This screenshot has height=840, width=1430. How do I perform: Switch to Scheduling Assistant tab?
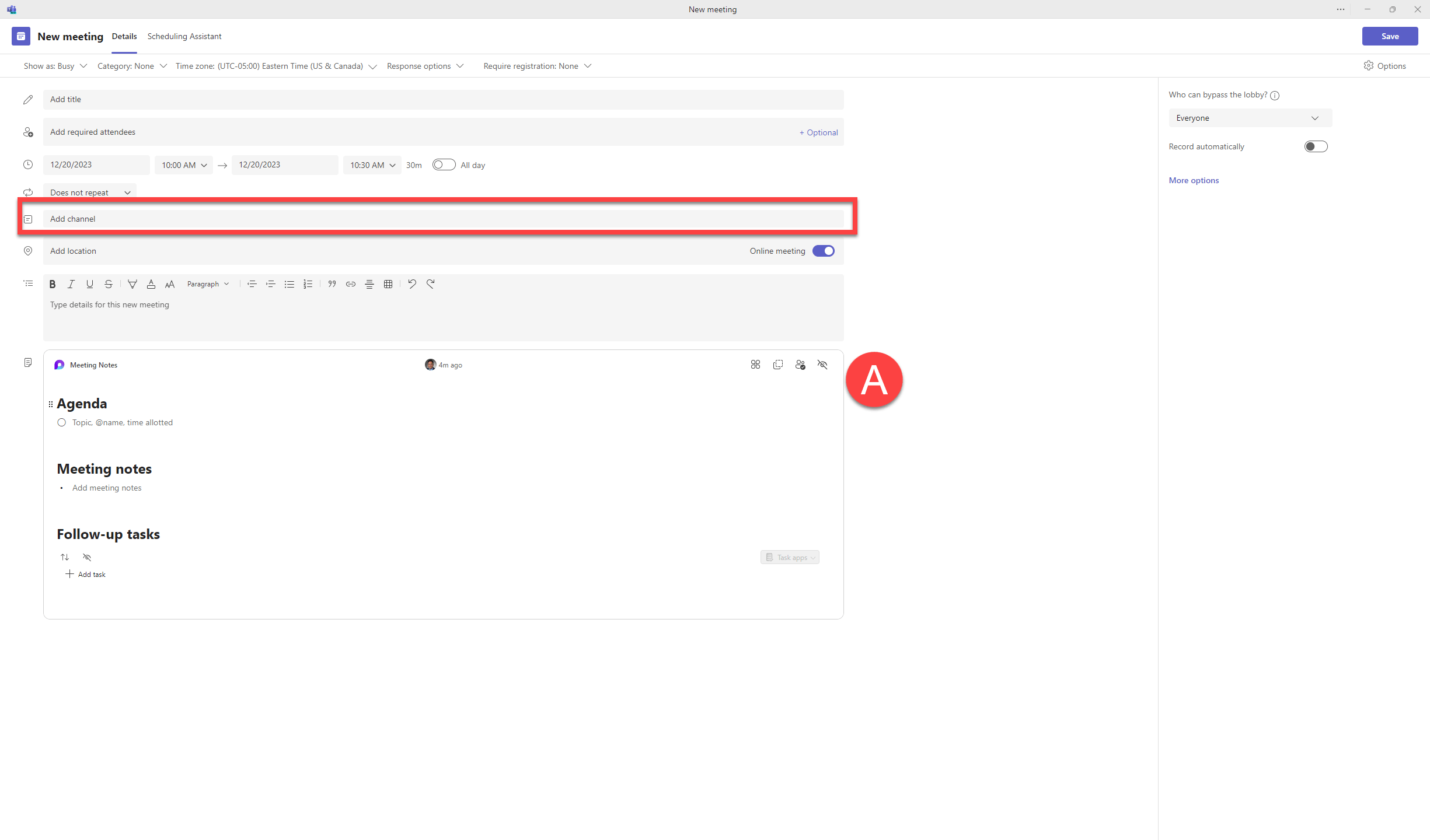[x=184, y=36]
